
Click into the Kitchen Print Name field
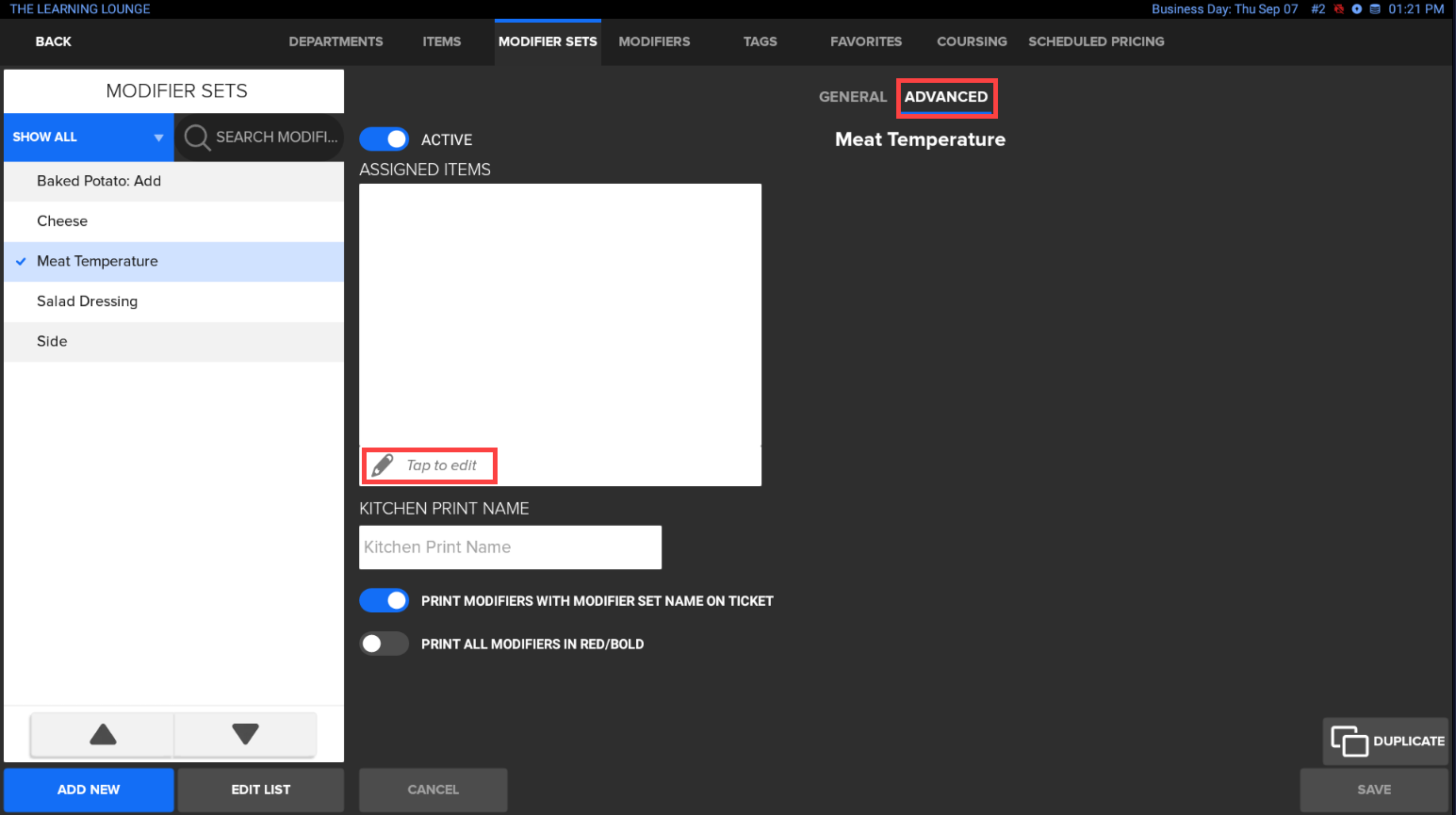[510, 547]
